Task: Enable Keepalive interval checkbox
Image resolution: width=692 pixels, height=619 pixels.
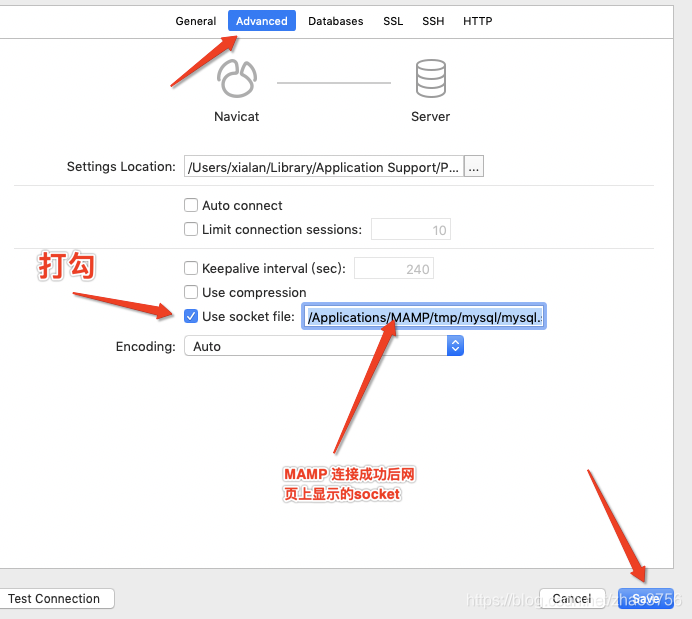Action: (191, 268)
